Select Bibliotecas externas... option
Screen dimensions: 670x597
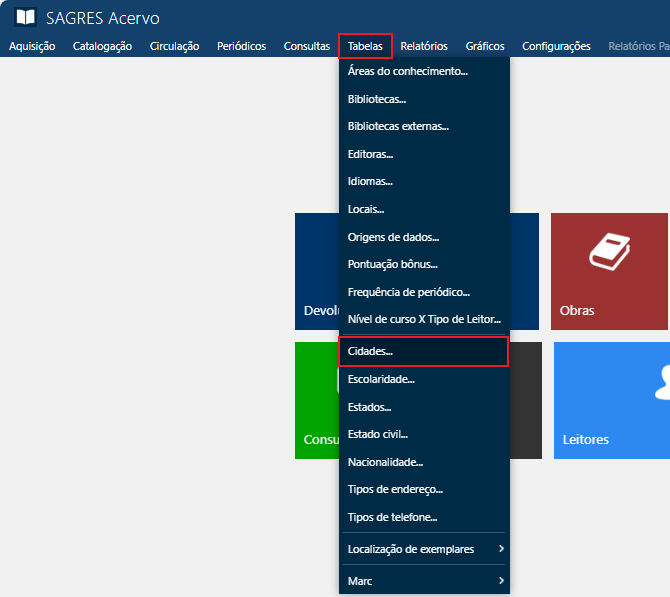[x=398, y=127]
